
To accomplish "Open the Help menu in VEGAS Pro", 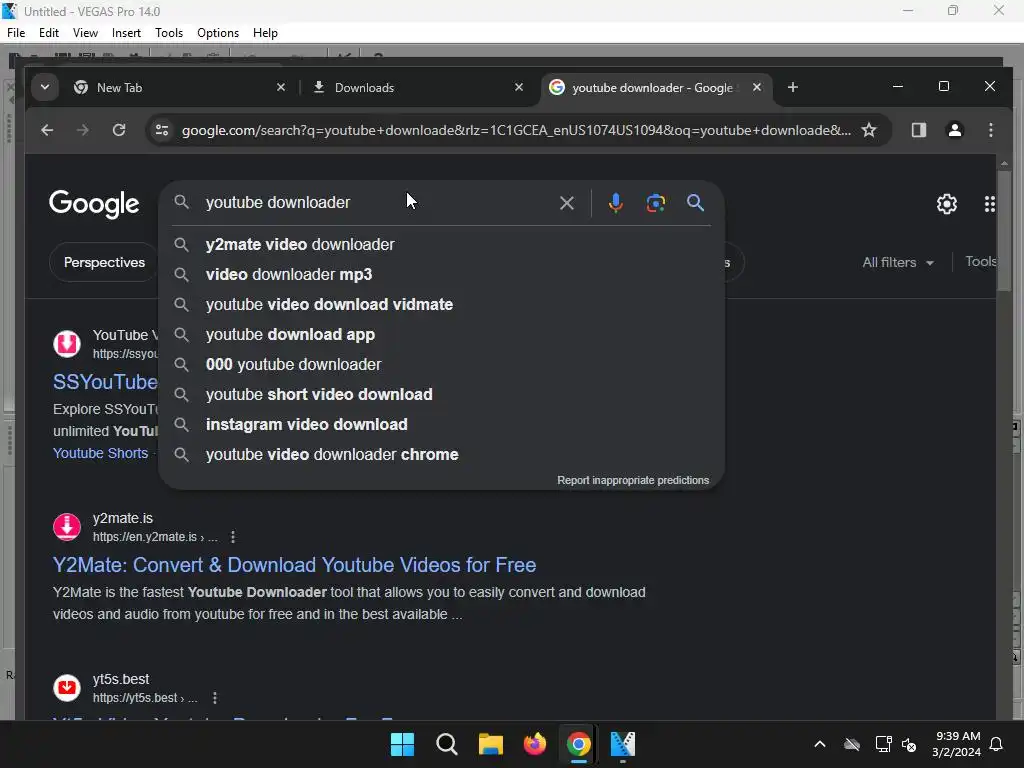I will tap(265, 33).
